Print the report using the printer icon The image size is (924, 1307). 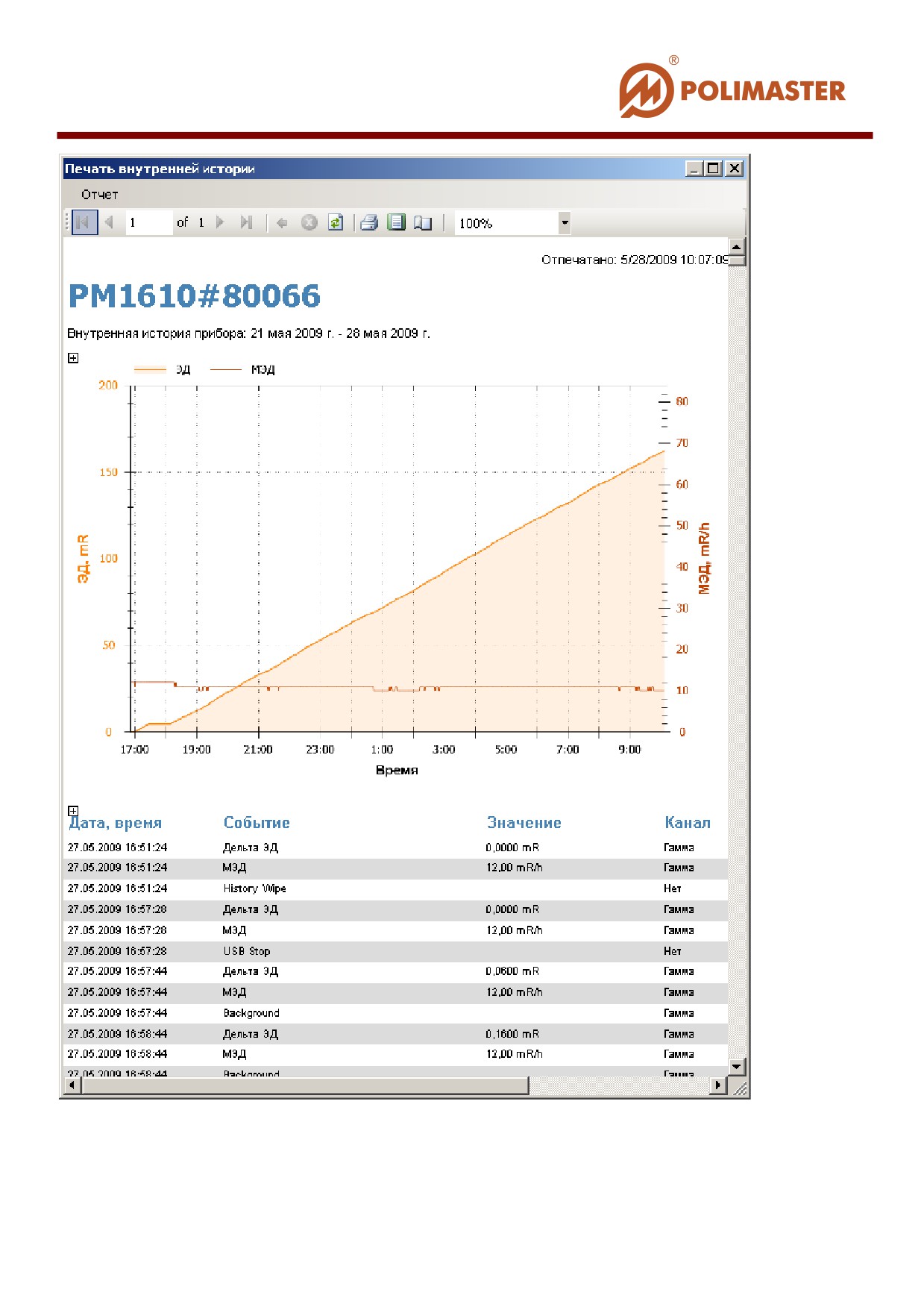pyautogui.click(x=369, y=222)
